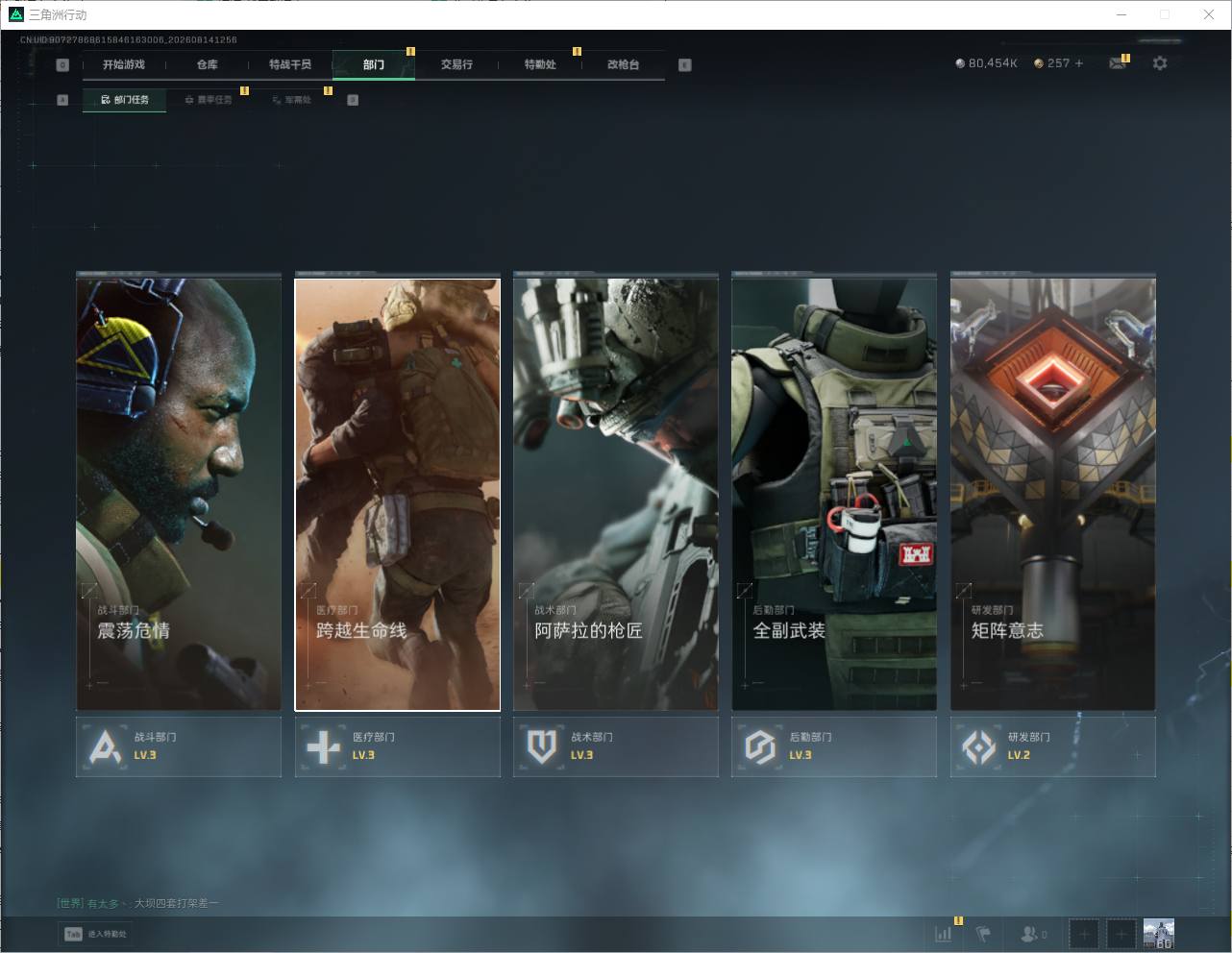This screenshot has width=1232, height=953.
Task: Click the D next sub-tab key icon
Action: 353,100
